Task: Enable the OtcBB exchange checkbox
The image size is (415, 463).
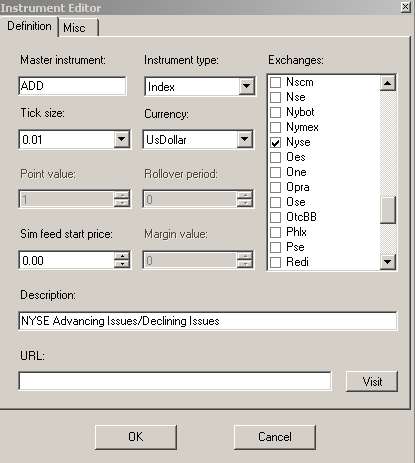Action: click(275, 217)
